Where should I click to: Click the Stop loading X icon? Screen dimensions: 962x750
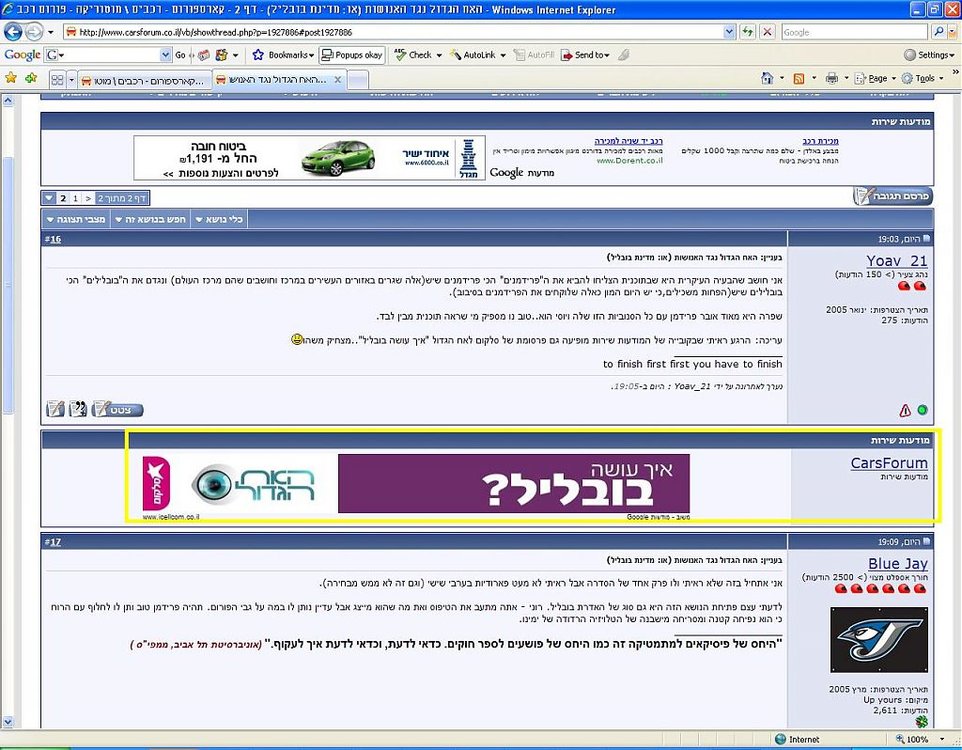[x=767, y=32]
